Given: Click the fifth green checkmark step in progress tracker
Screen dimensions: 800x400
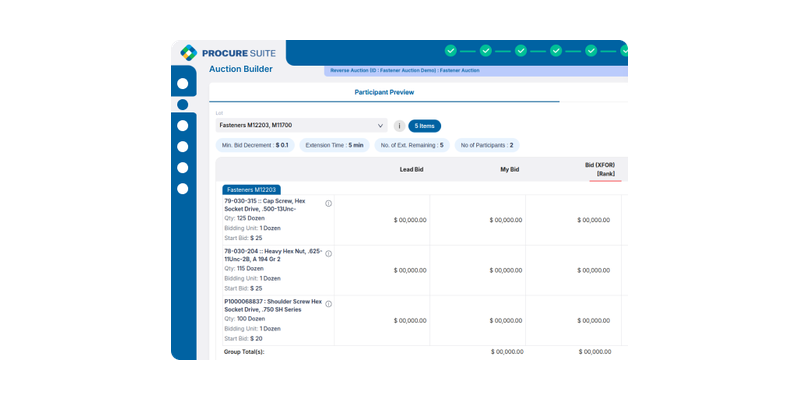Looking at the screenshot, I should (591, 51).
